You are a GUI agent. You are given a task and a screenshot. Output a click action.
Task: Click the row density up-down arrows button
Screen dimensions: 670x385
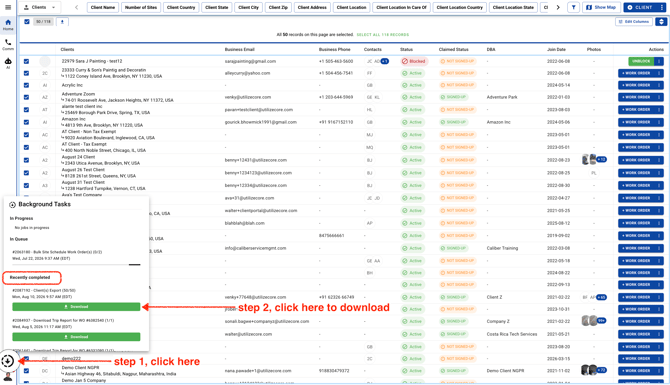click(x=661, y=21)
